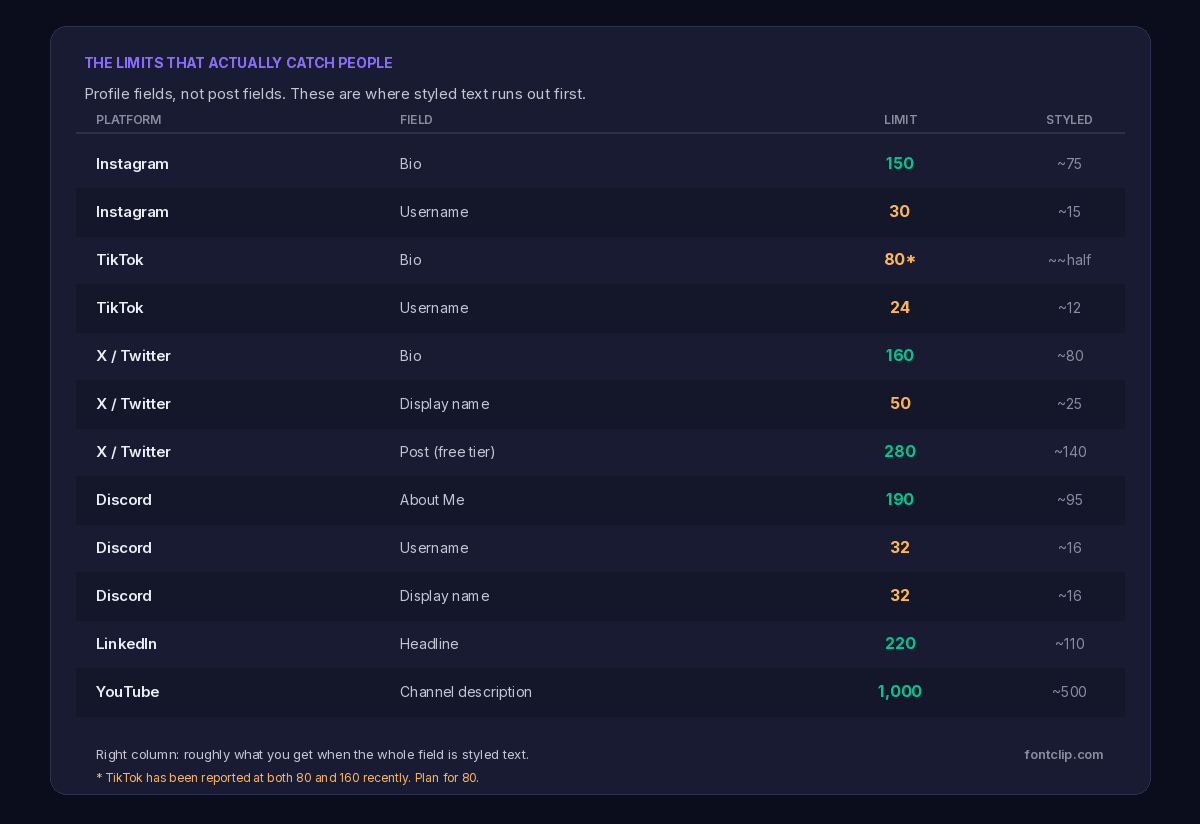Viewport: 1200px width, 824px height.
Task: Click the styled value ~75
Action: (1069, 164)
